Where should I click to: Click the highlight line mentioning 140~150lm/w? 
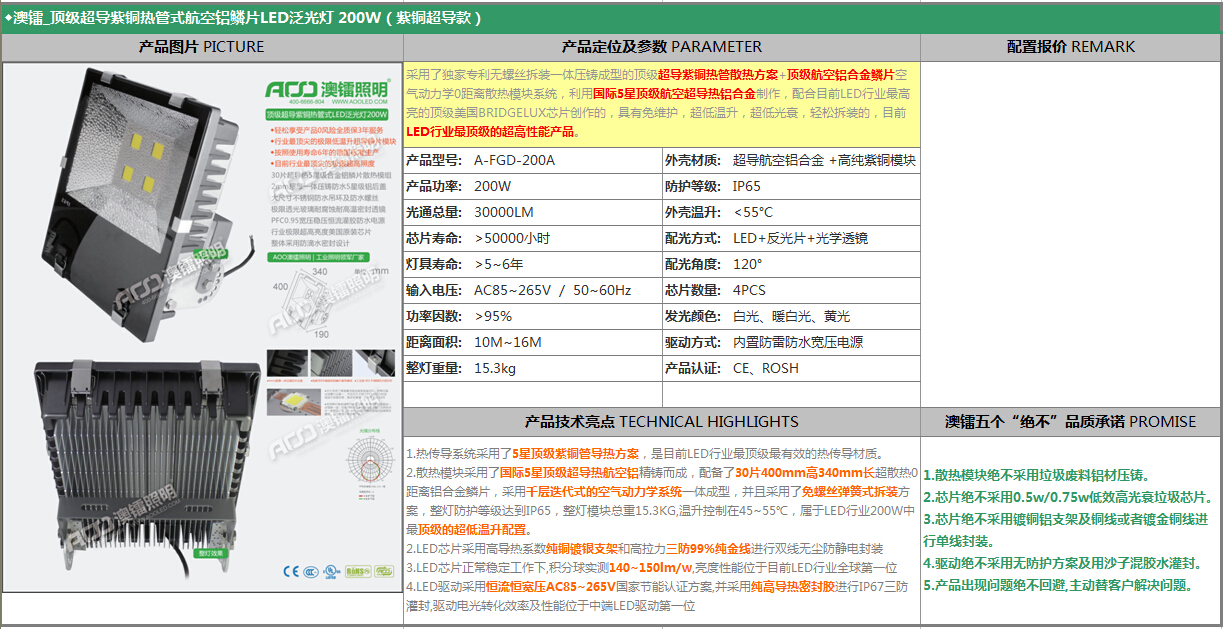click(x=651, y=567)
